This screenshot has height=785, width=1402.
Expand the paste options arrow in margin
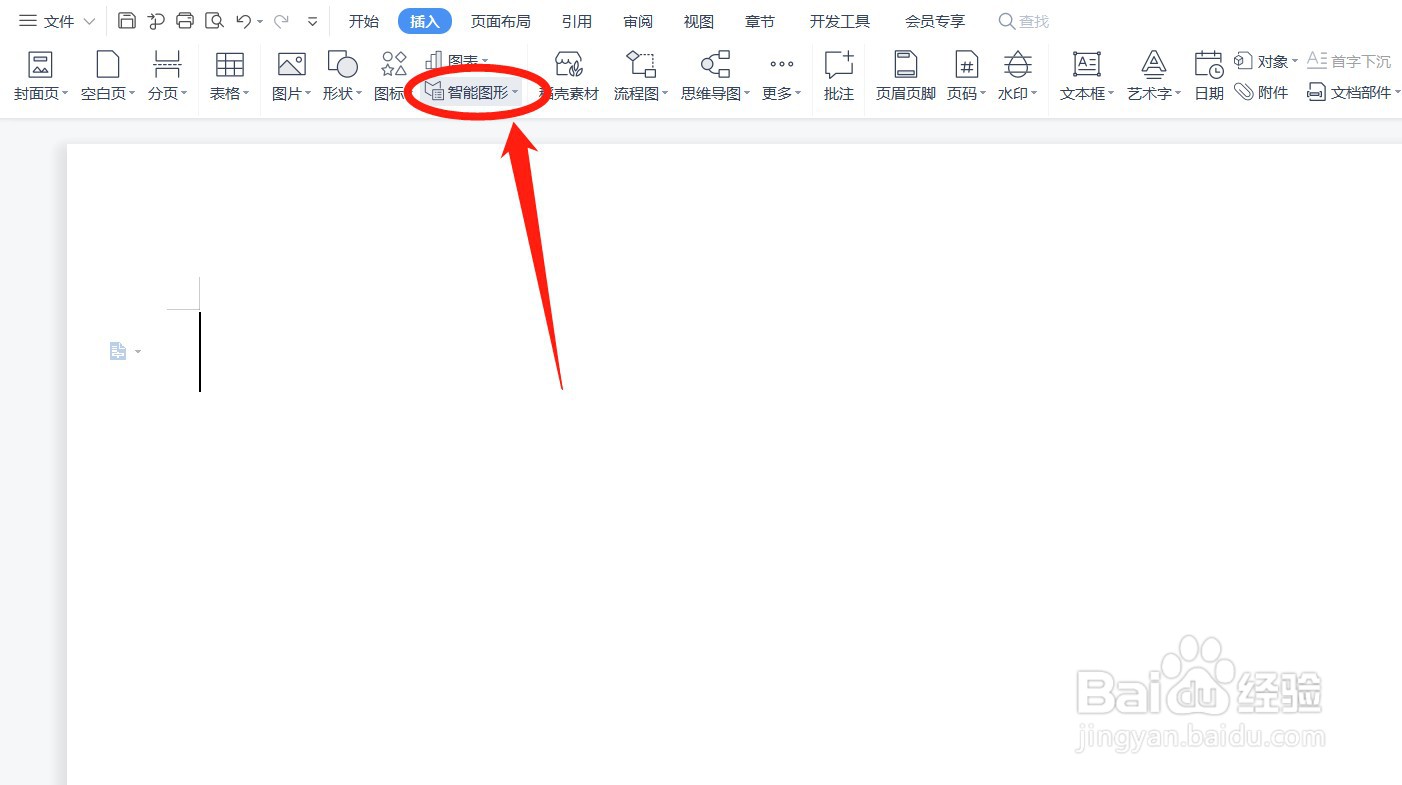coord(138,351)
